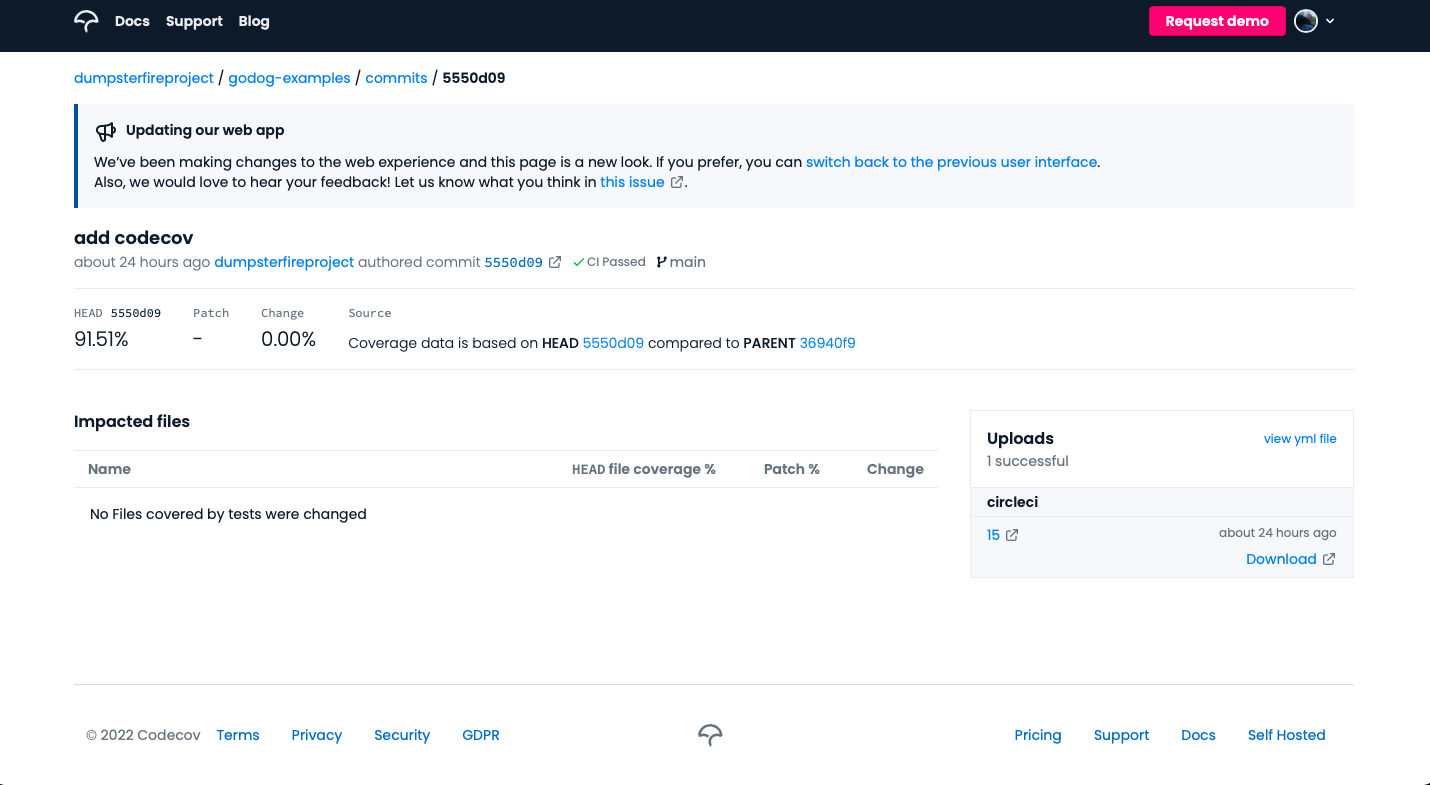
Task: Go to the commits breadcrumb link
Action: coord(396,78)
